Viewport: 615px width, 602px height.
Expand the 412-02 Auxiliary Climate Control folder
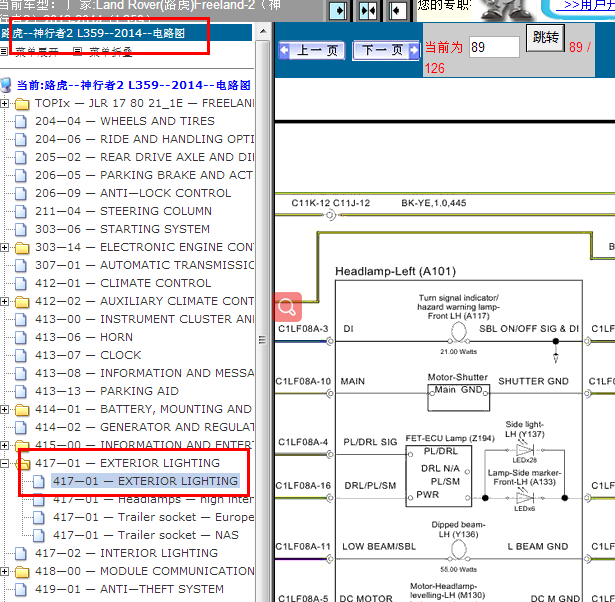4,301
